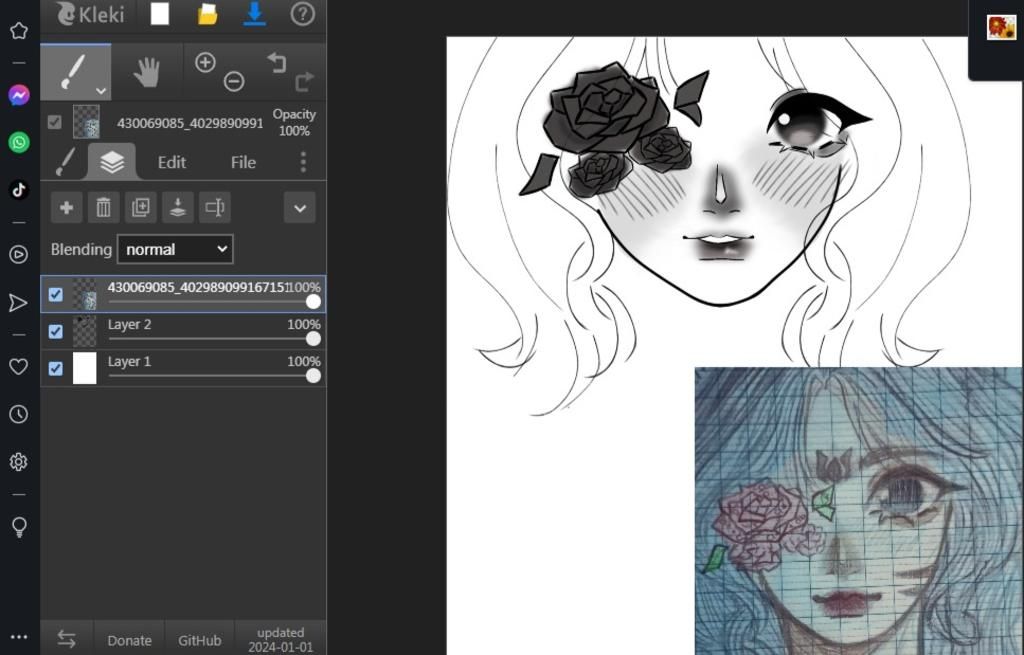Screen dimensions: 1024x655
Task: Open the File tab
Action: (x=243, y=163)
